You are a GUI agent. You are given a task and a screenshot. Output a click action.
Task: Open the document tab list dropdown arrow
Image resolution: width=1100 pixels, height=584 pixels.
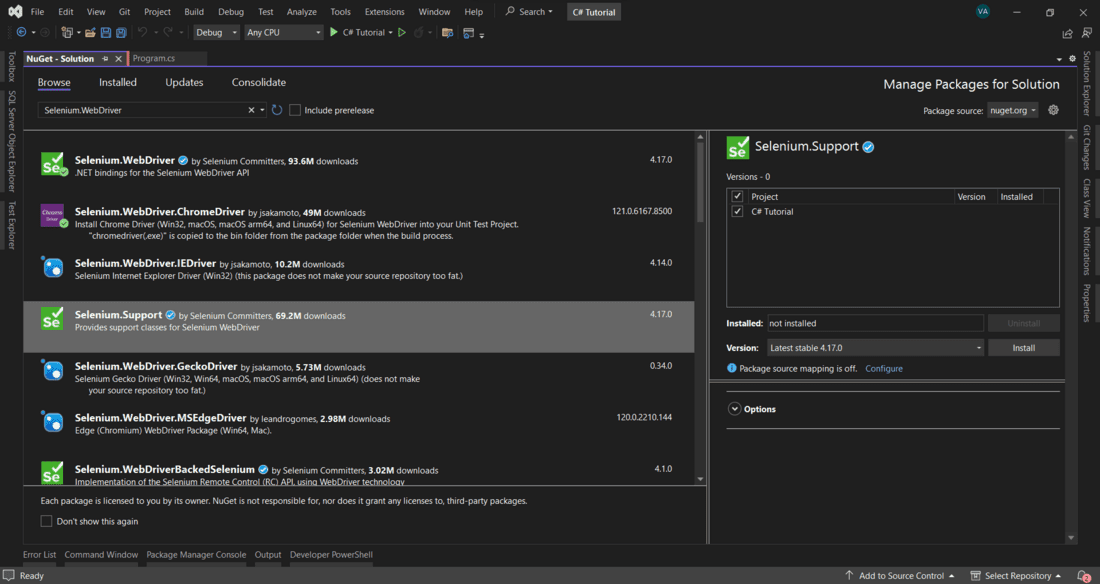1059,59
